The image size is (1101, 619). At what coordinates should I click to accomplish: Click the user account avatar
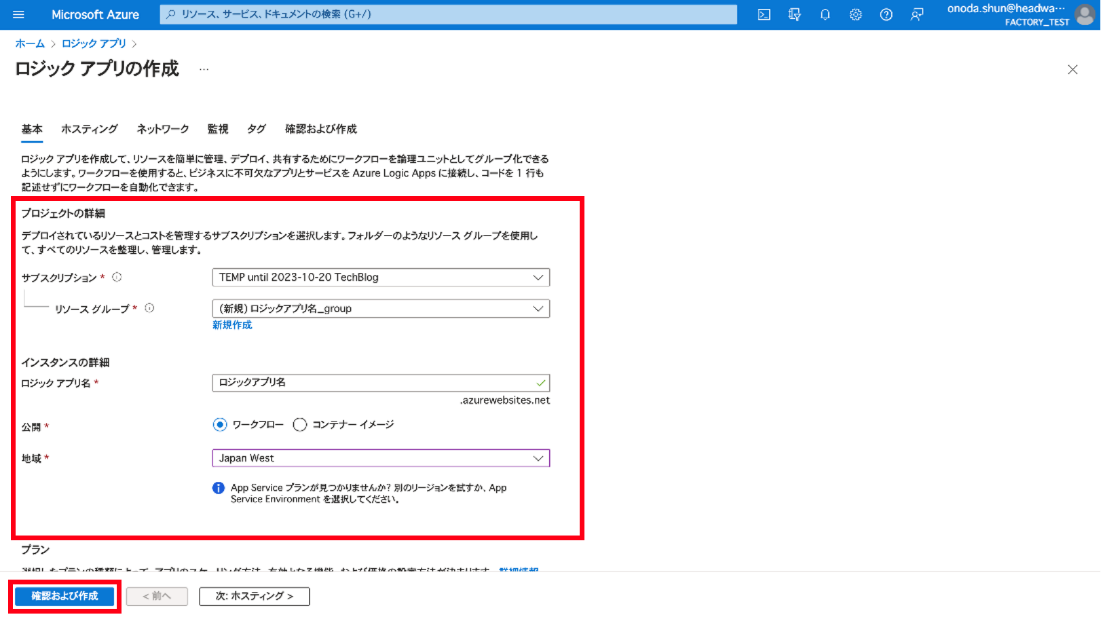coord(1084,14)
